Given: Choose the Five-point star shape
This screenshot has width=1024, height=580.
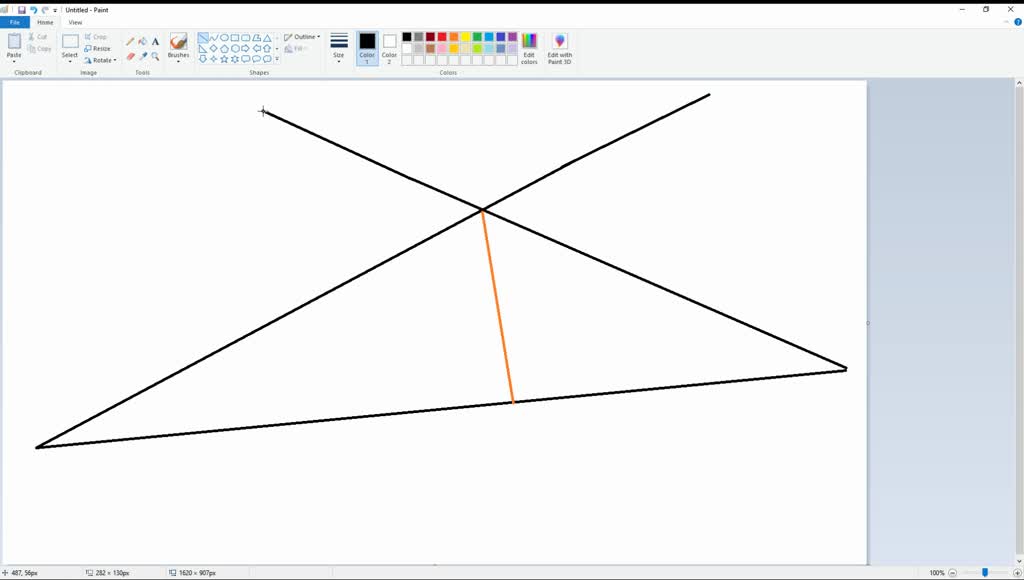Looking at the screenshot, I should [224, 59].
